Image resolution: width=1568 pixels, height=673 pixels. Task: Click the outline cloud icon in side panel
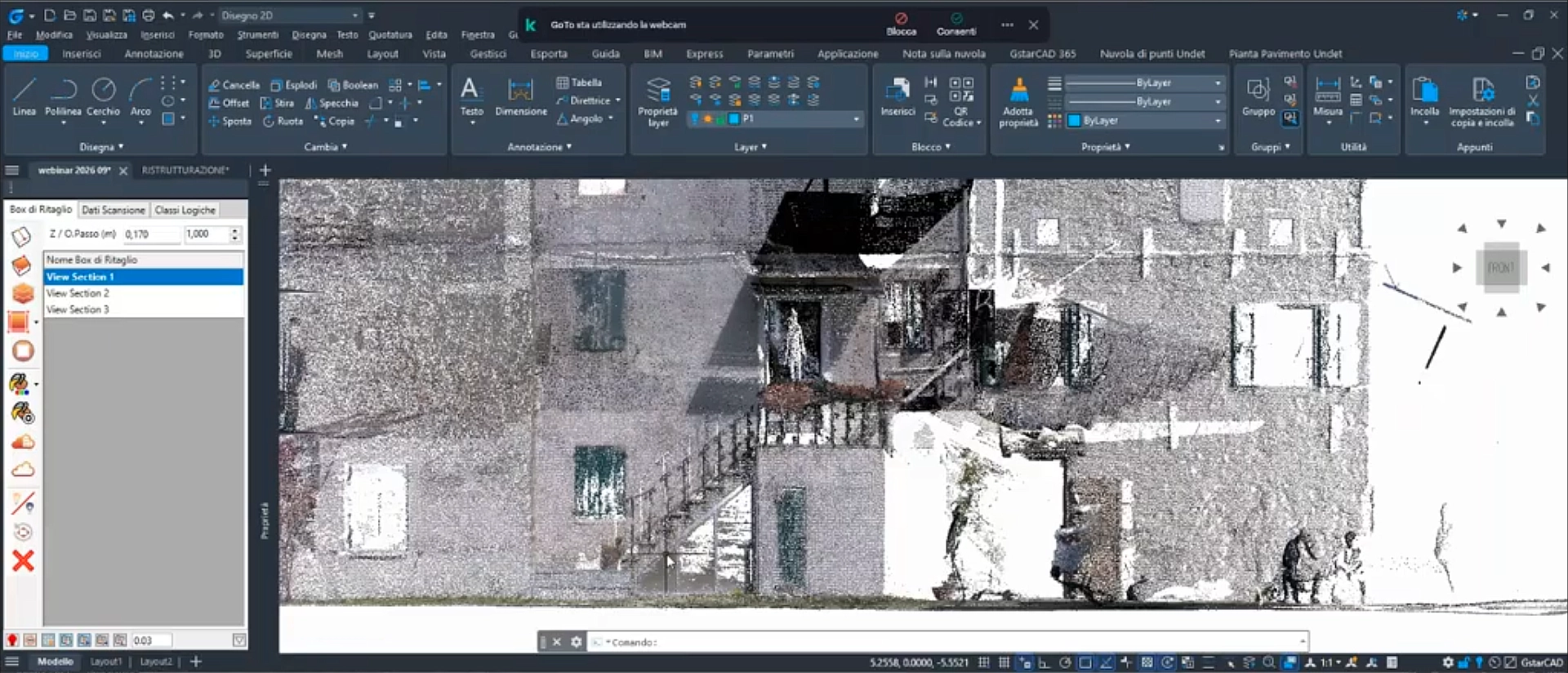click(23, 470)
